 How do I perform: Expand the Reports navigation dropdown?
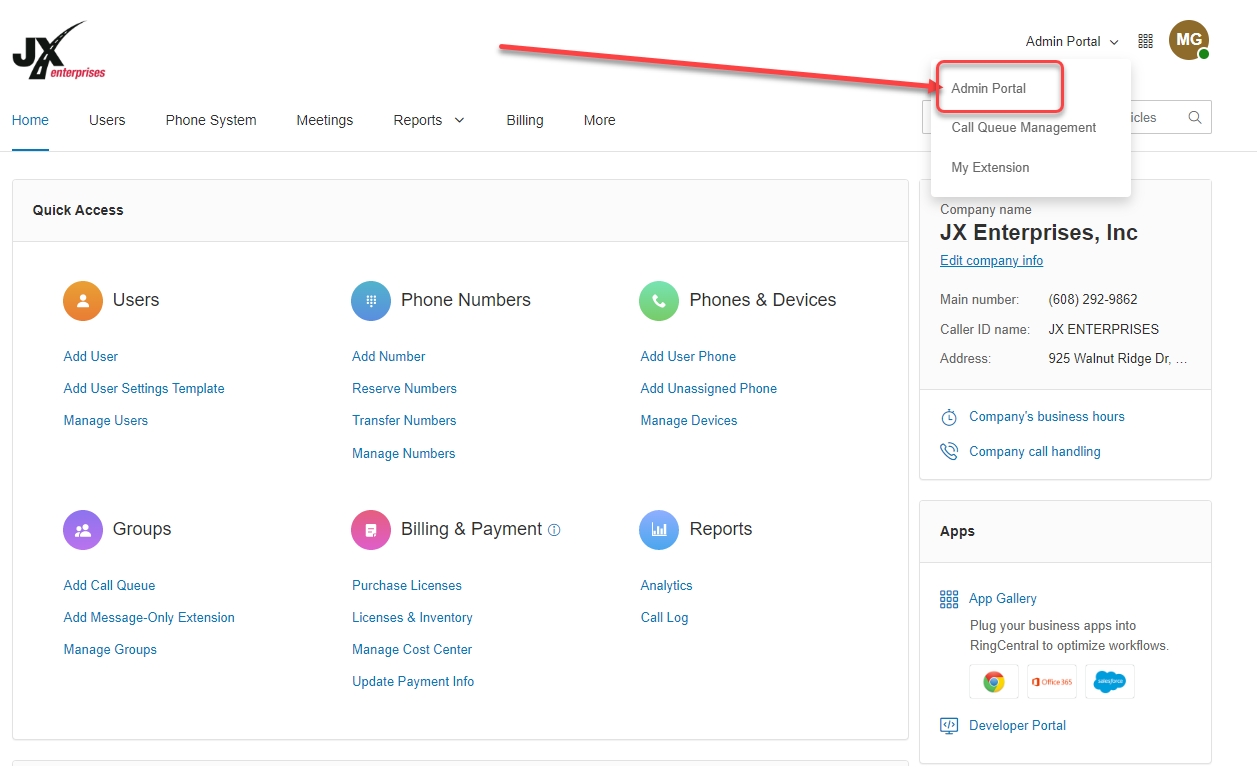(429, 120)
